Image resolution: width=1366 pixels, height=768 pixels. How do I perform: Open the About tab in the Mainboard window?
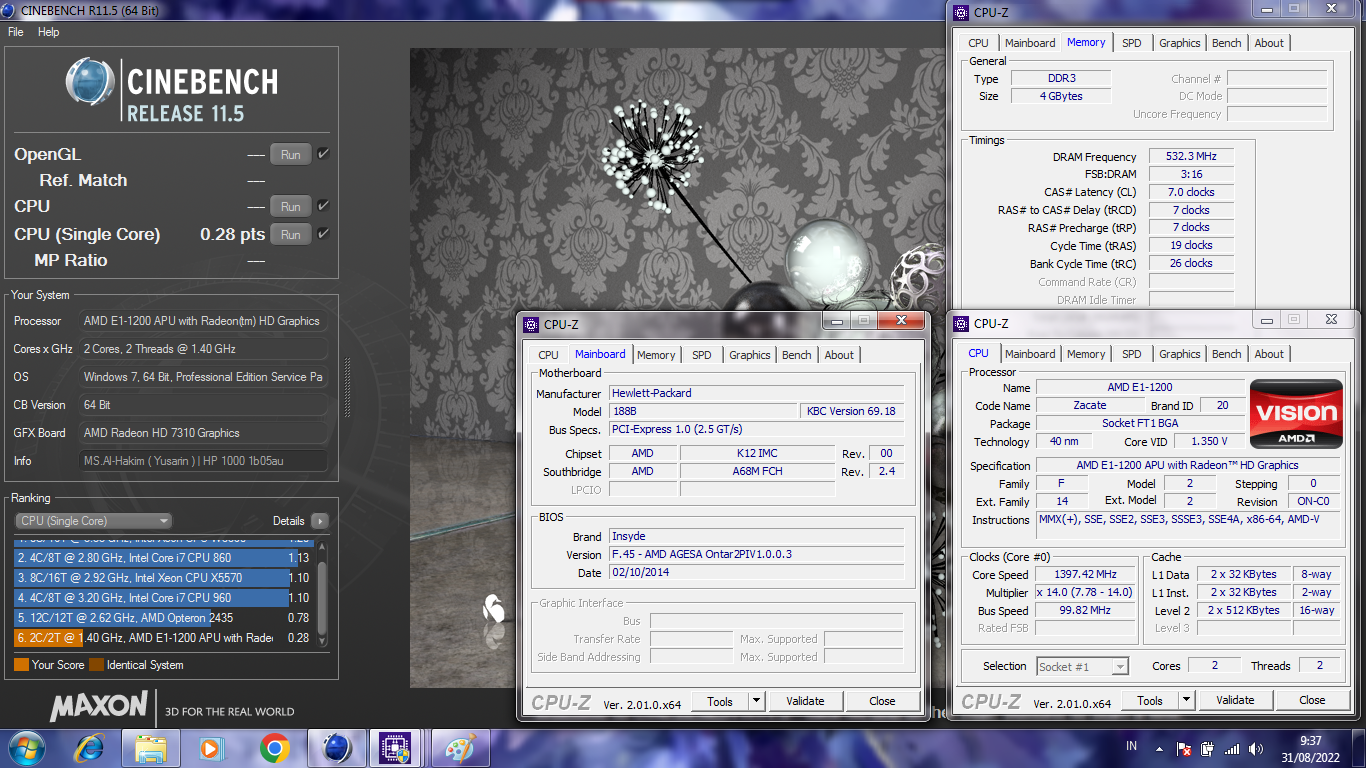pos(839,355)
